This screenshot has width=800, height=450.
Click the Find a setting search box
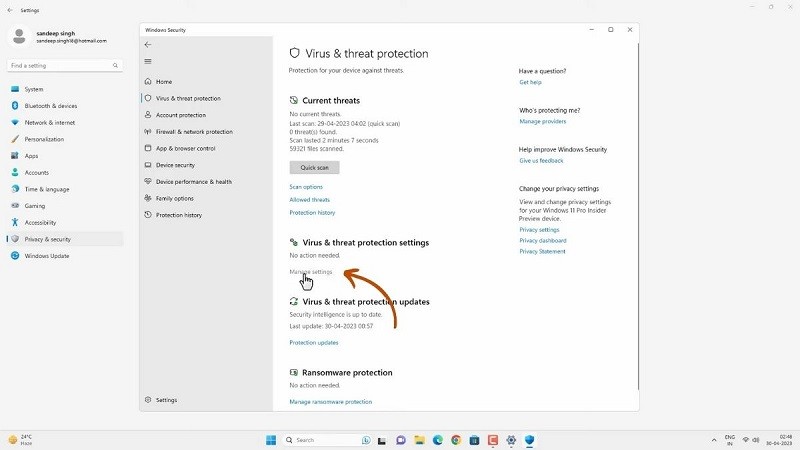click(x=64, y=65)
